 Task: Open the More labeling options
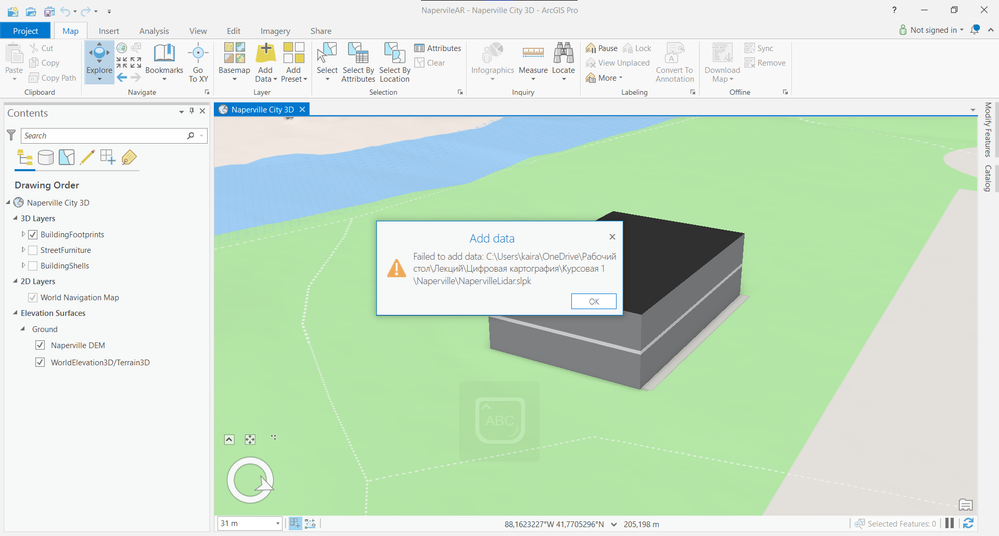(x=603, y=78)
